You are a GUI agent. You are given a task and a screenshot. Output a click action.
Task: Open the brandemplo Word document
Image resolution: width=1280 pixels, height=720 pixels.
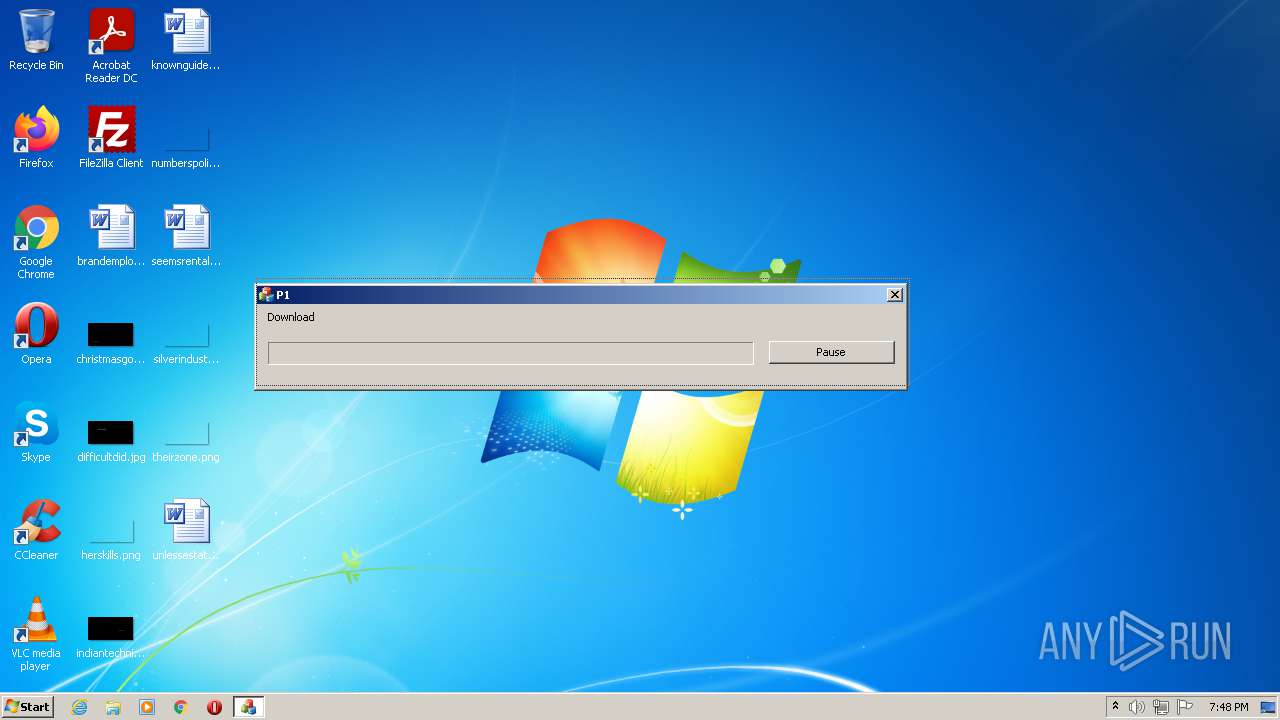tap(111, 236)
